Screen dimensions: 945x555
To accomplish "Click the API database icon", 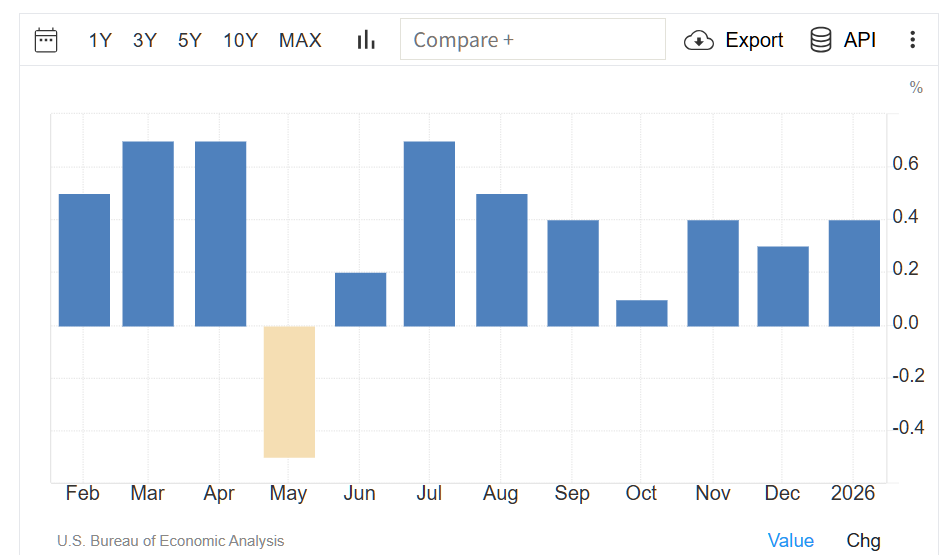I will [x=821, y=40].
